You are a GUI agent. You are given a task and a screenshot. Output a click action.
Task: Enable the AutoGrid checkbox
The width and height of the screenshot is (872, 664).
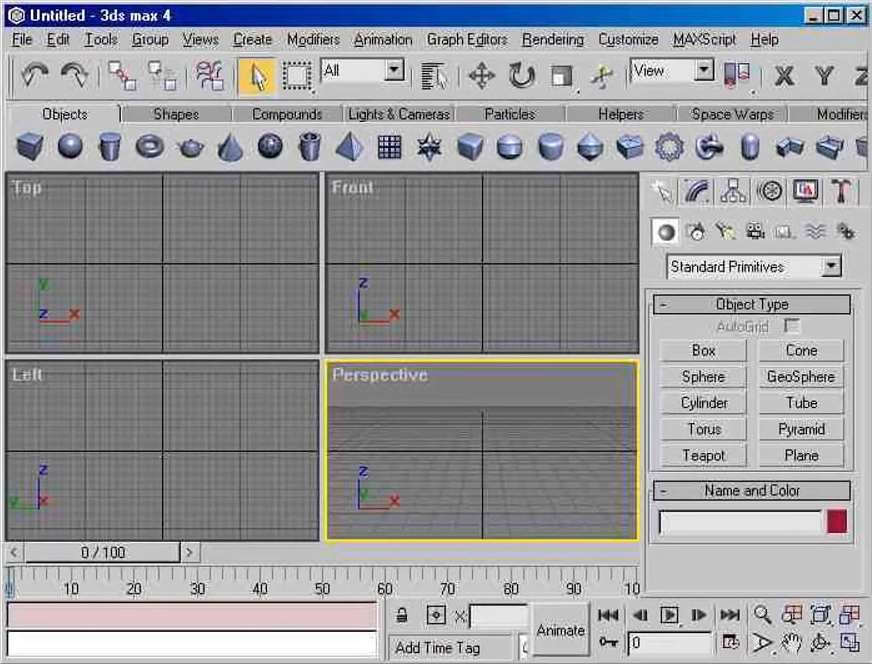pyautogui.click(x=791, y=326)
